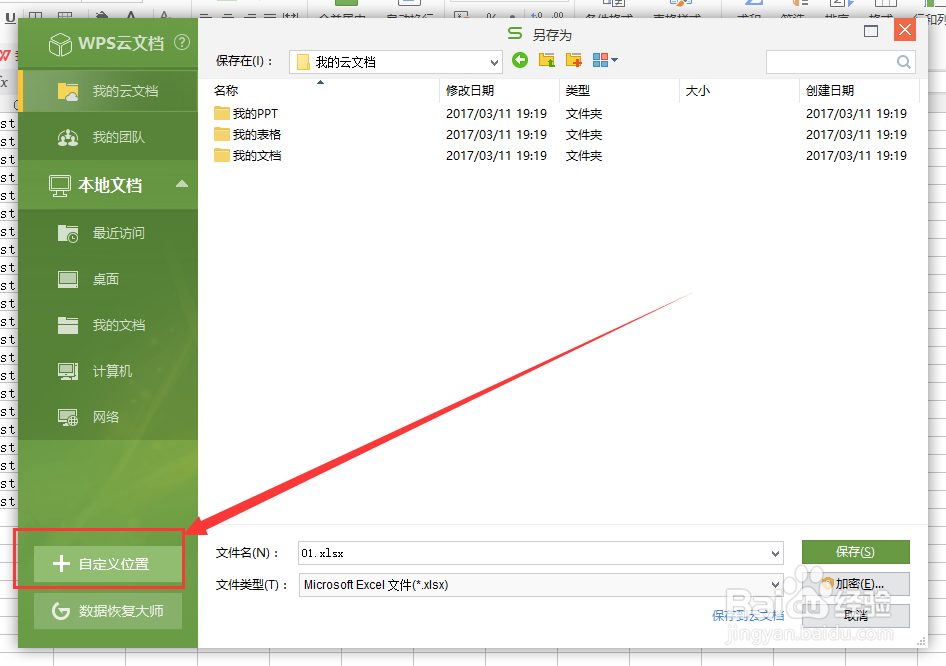
Task: Open the WPS cloud documents help icon
Action: pos(182,42)
